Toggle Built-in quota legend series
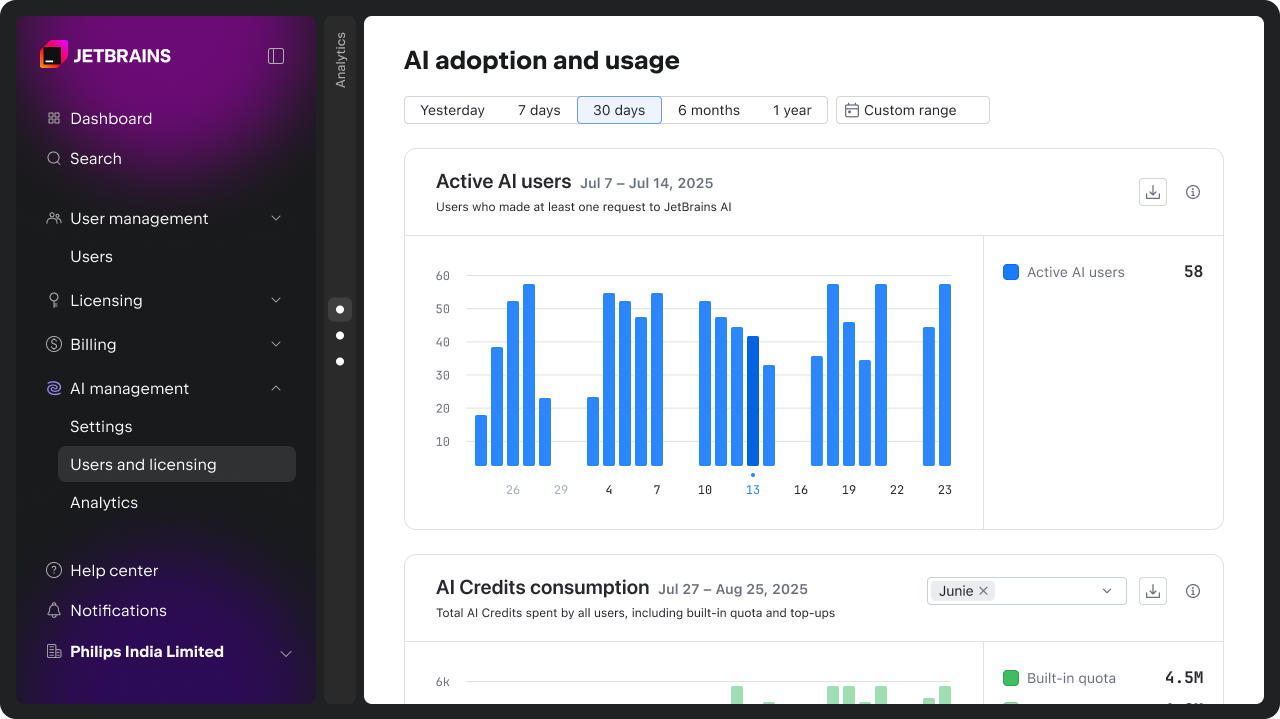 pos(1011,678)
